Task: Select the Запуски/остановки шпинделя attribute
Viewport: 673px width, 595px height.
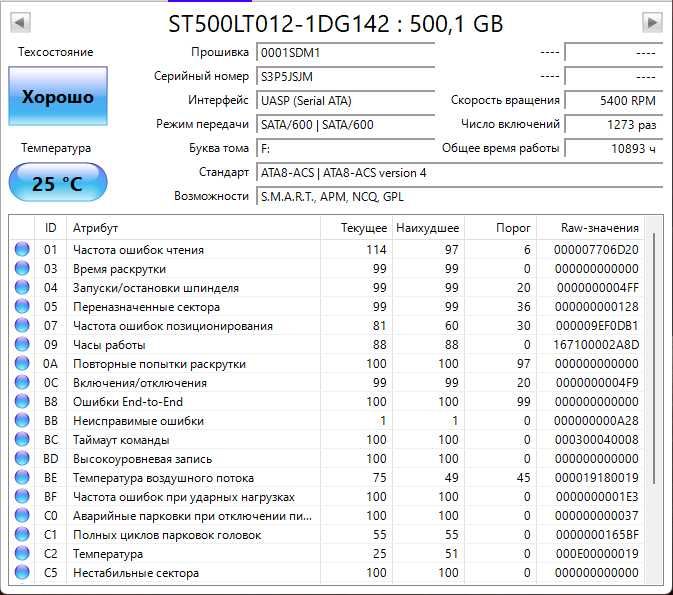Action: (156, 288)
